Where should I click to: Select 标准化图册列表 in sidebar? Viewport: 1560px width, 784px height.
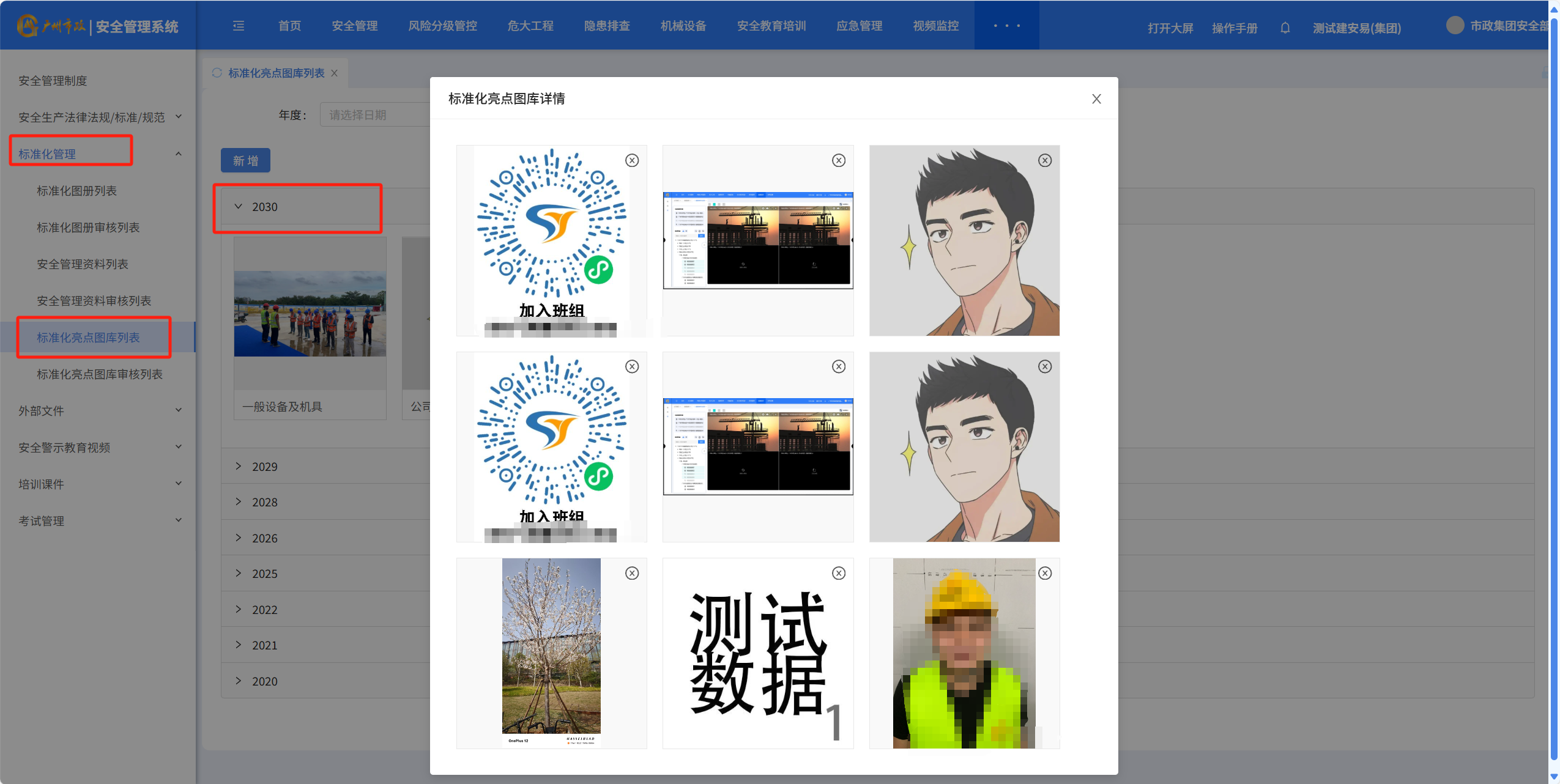(x=76, y=191)
